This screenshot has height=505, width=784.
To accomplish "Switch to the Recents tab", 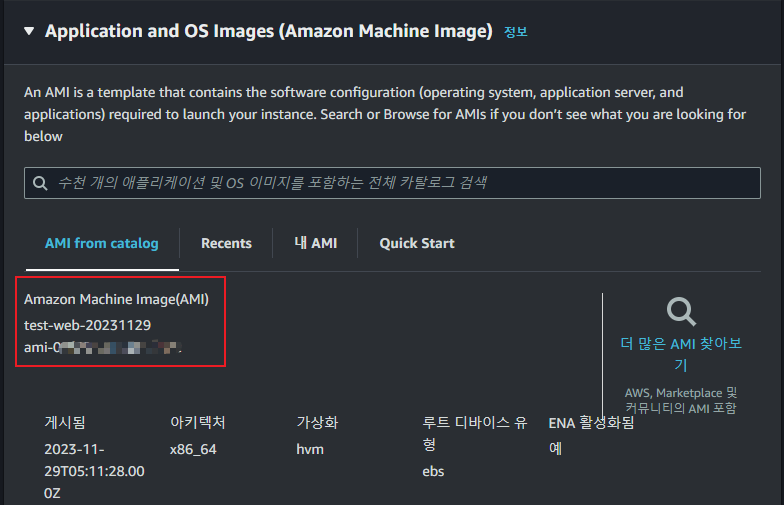I will coord(226,244).
